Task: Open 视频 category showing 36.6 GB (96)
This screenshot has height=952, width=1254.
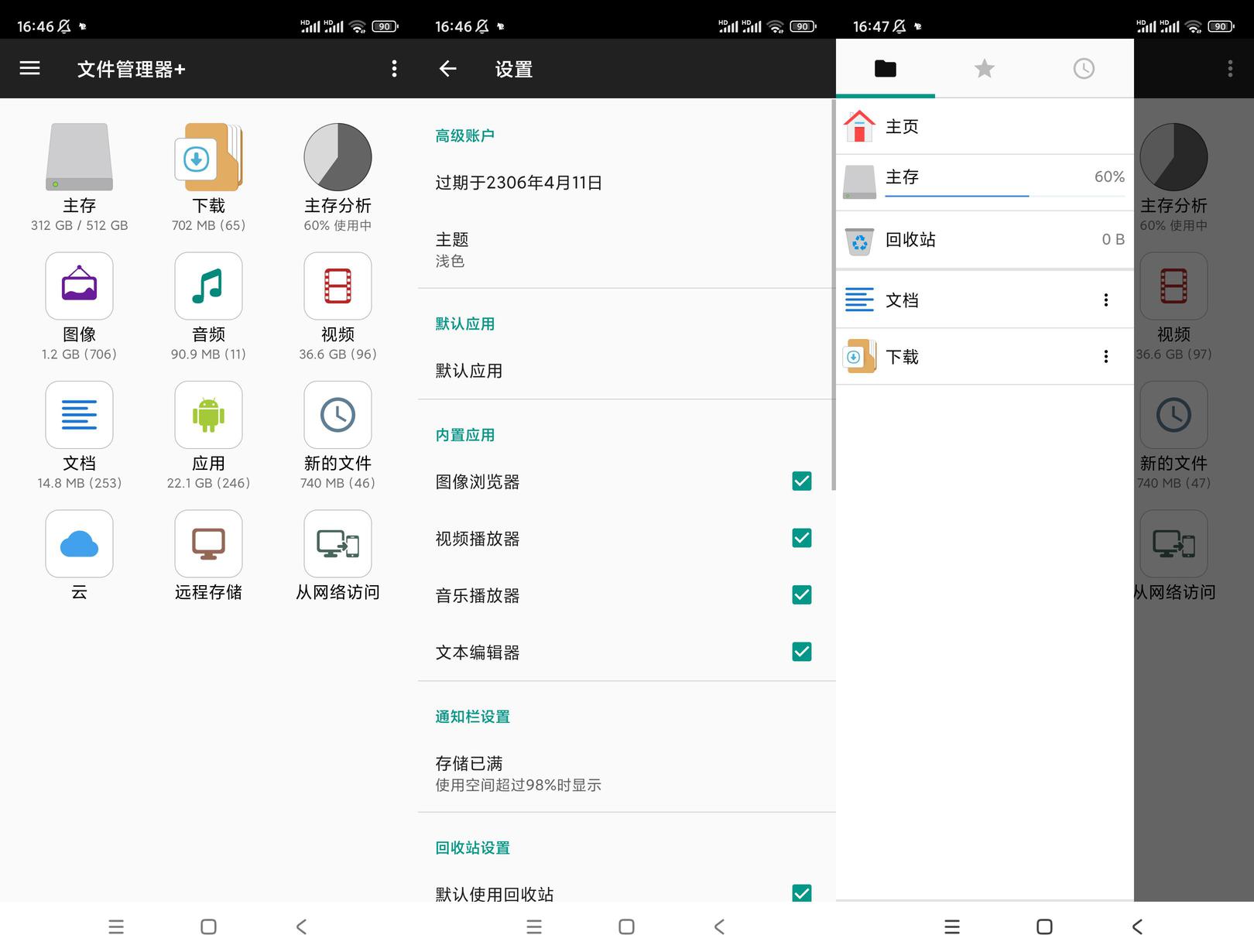Action: point(337,286)
